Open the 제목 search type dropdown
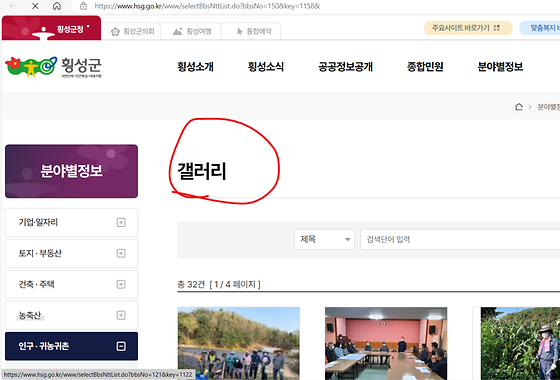This screenshot has width=560, height=380. (324, 239)
